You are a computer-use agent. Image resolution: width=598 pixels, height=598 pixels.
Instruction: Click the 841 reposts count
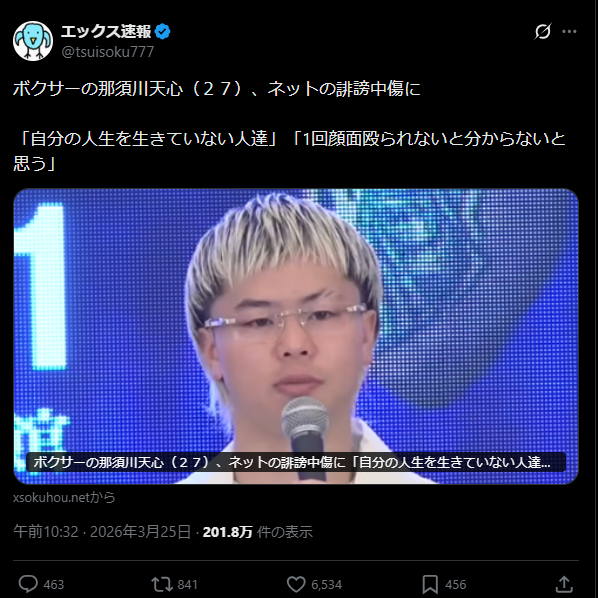[187, 584]
